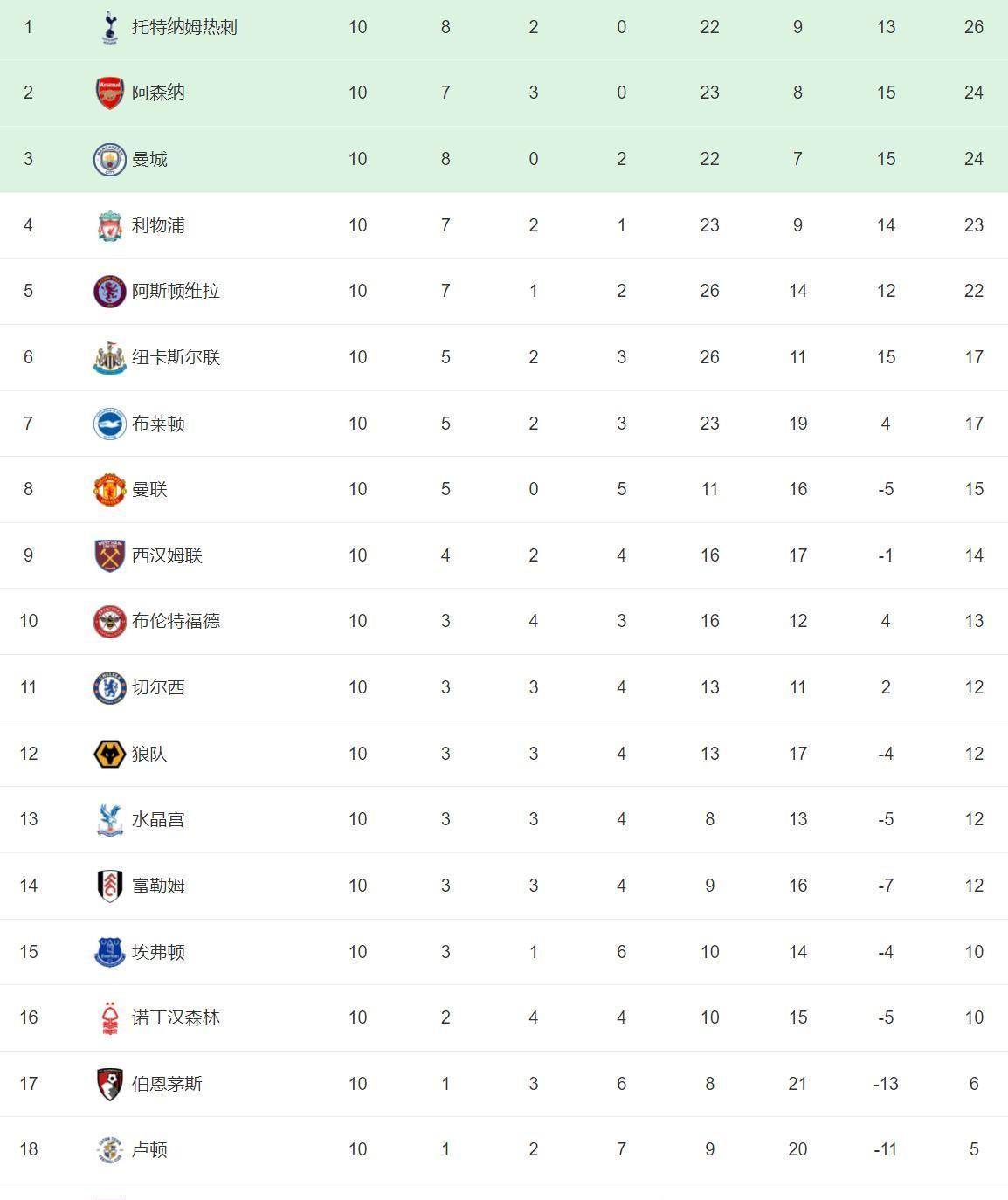Click the Manchester United club crest
This screenshot has height=1200, width=1008.
(x=109, y=489)
